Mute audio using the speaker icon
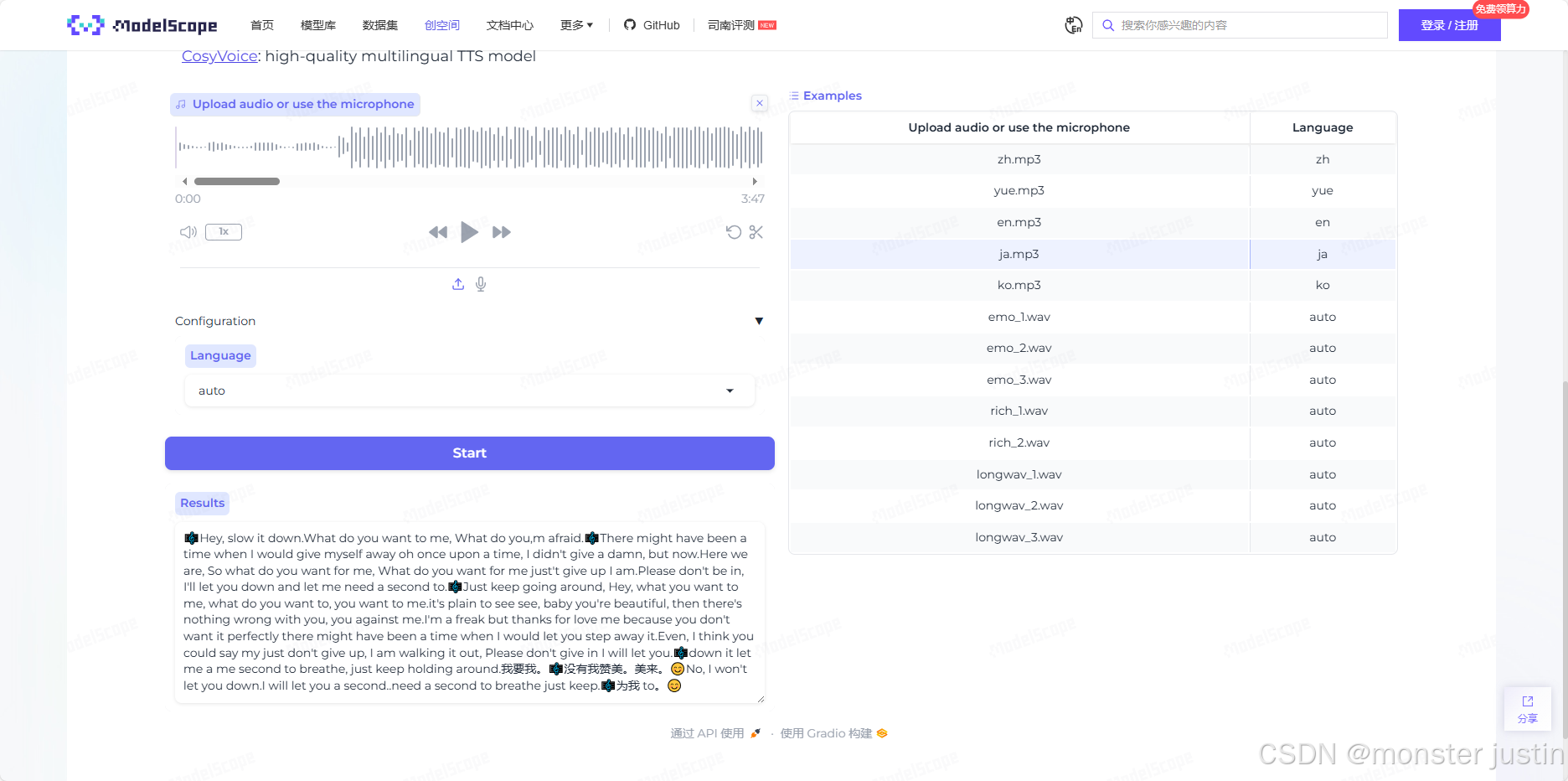 click(x=188, y=232)
